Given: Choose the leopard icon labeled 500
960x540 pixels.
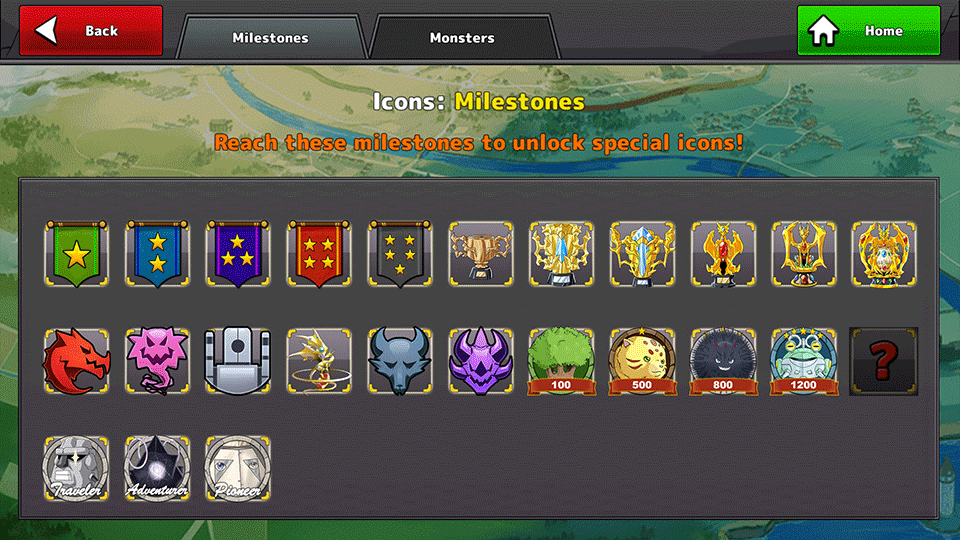Looking at the screenshot, I should 642,361.
